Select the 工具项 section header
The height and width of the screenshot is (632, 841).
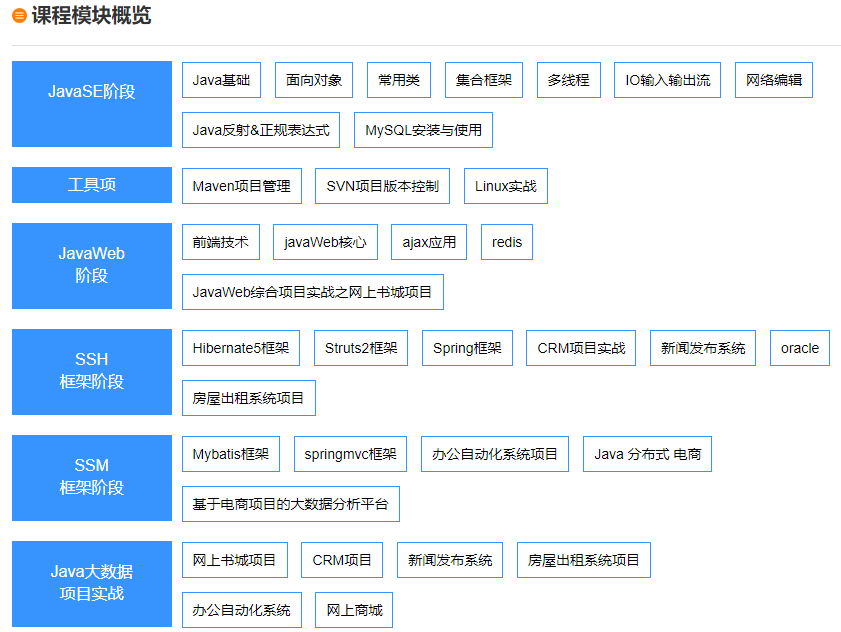click(x=91, y=185)
